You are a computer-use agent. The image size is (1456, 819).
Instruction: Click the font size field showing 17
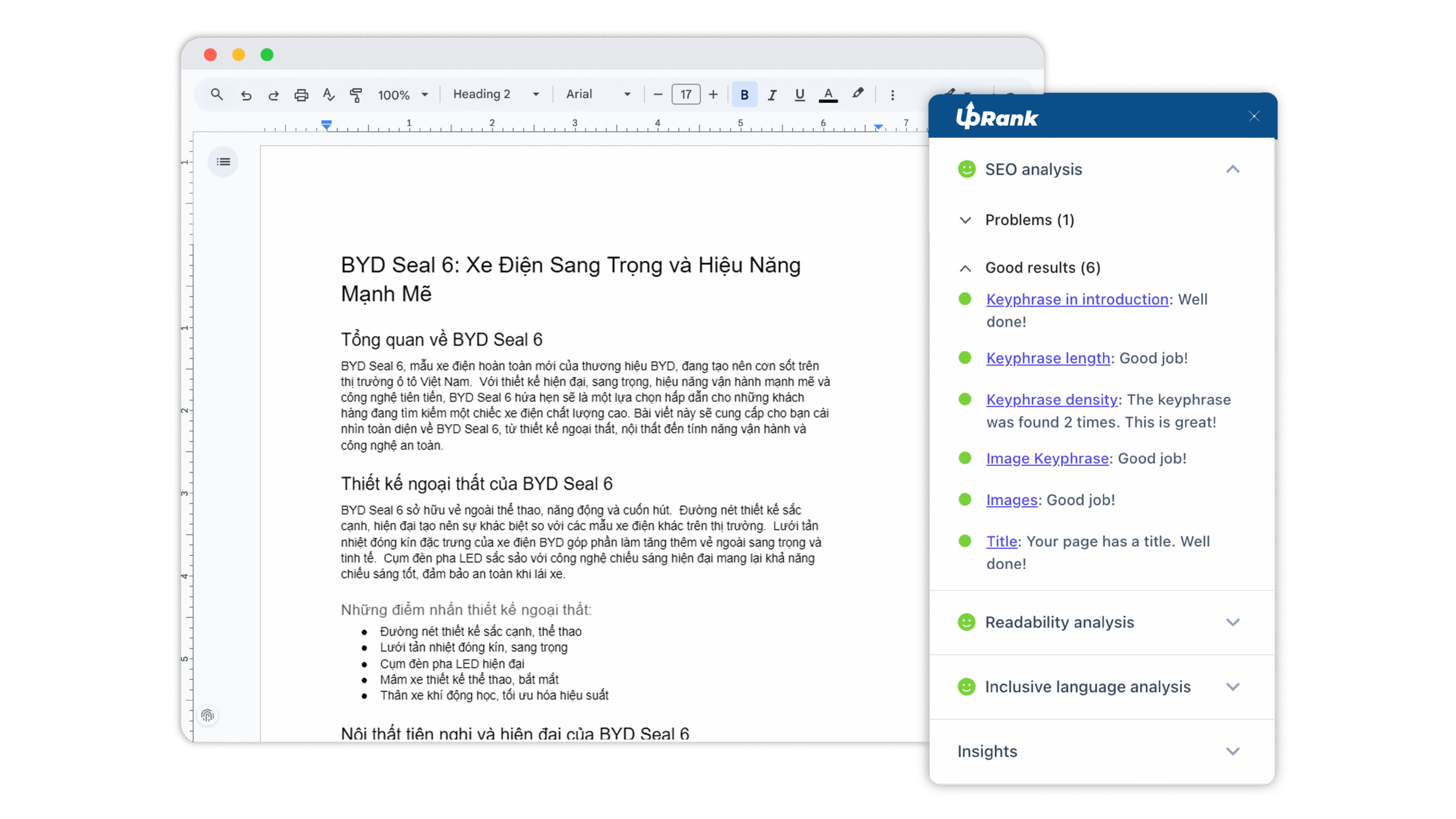point(686,94)
